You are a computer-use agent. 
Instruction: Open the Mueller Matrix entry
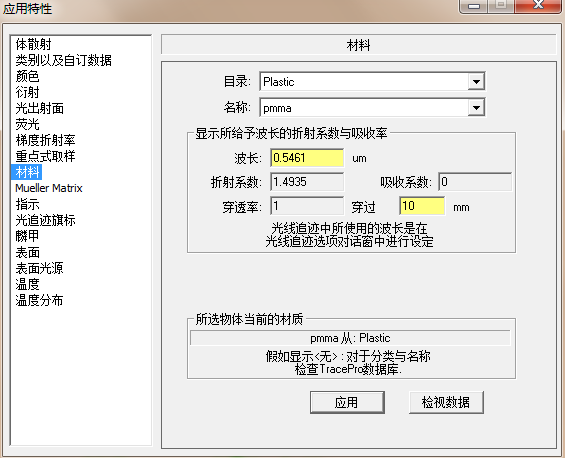(x=49, y=188)
